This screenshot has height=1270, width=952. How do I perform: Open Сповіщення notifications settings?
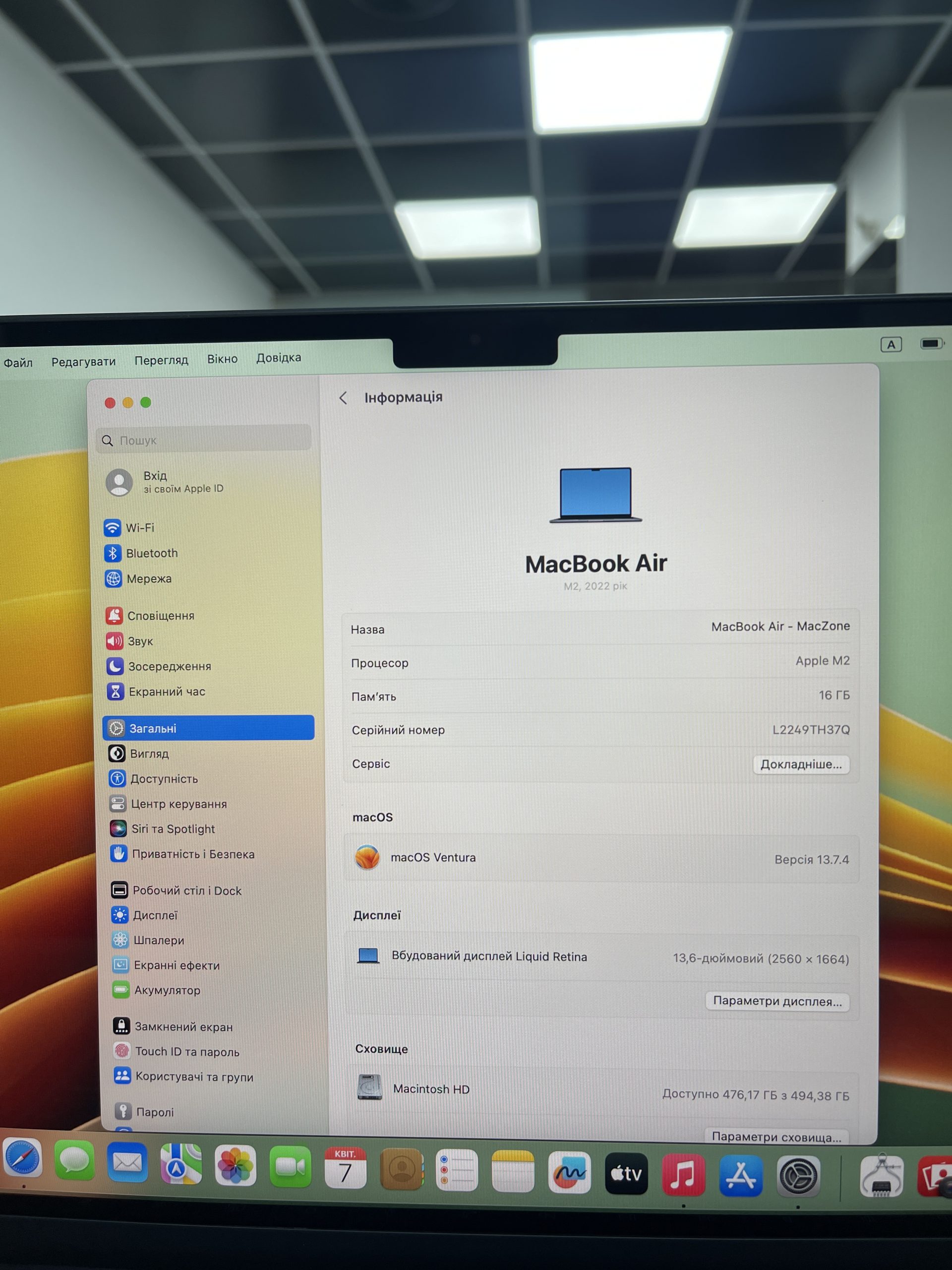pyautogui.click(x=150, y=616)
